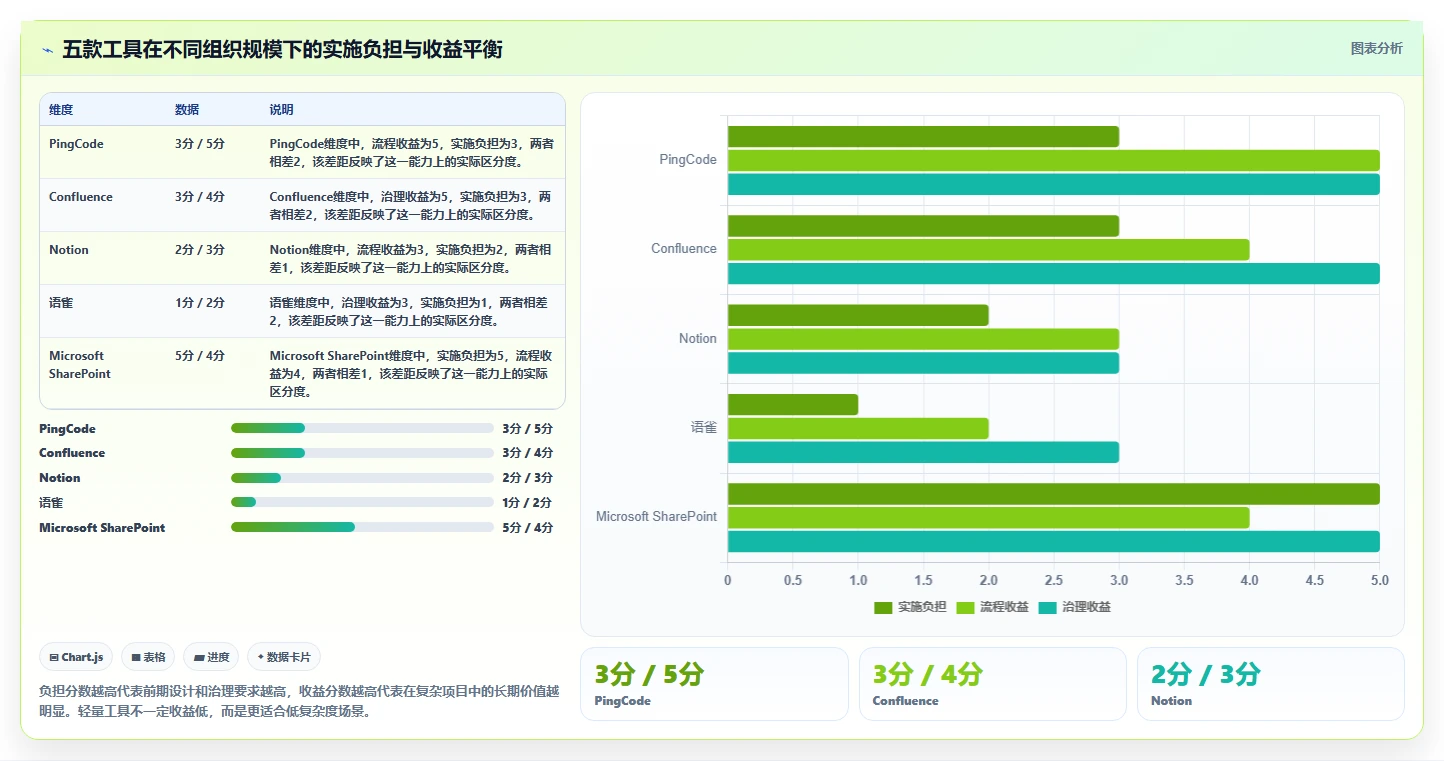Select the 进度 chip
Image resolution: width=1444 pixels, height=761 pixels.
[x=212, y=657]
